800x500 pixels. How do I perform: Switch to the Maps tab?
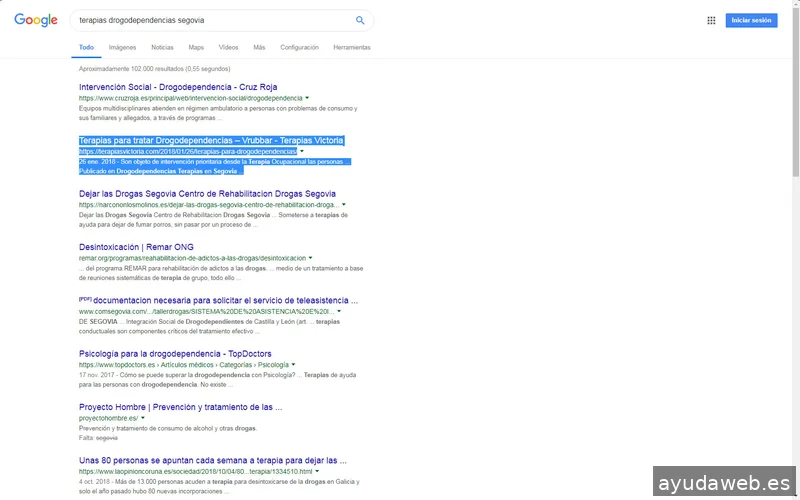[196, 47]
